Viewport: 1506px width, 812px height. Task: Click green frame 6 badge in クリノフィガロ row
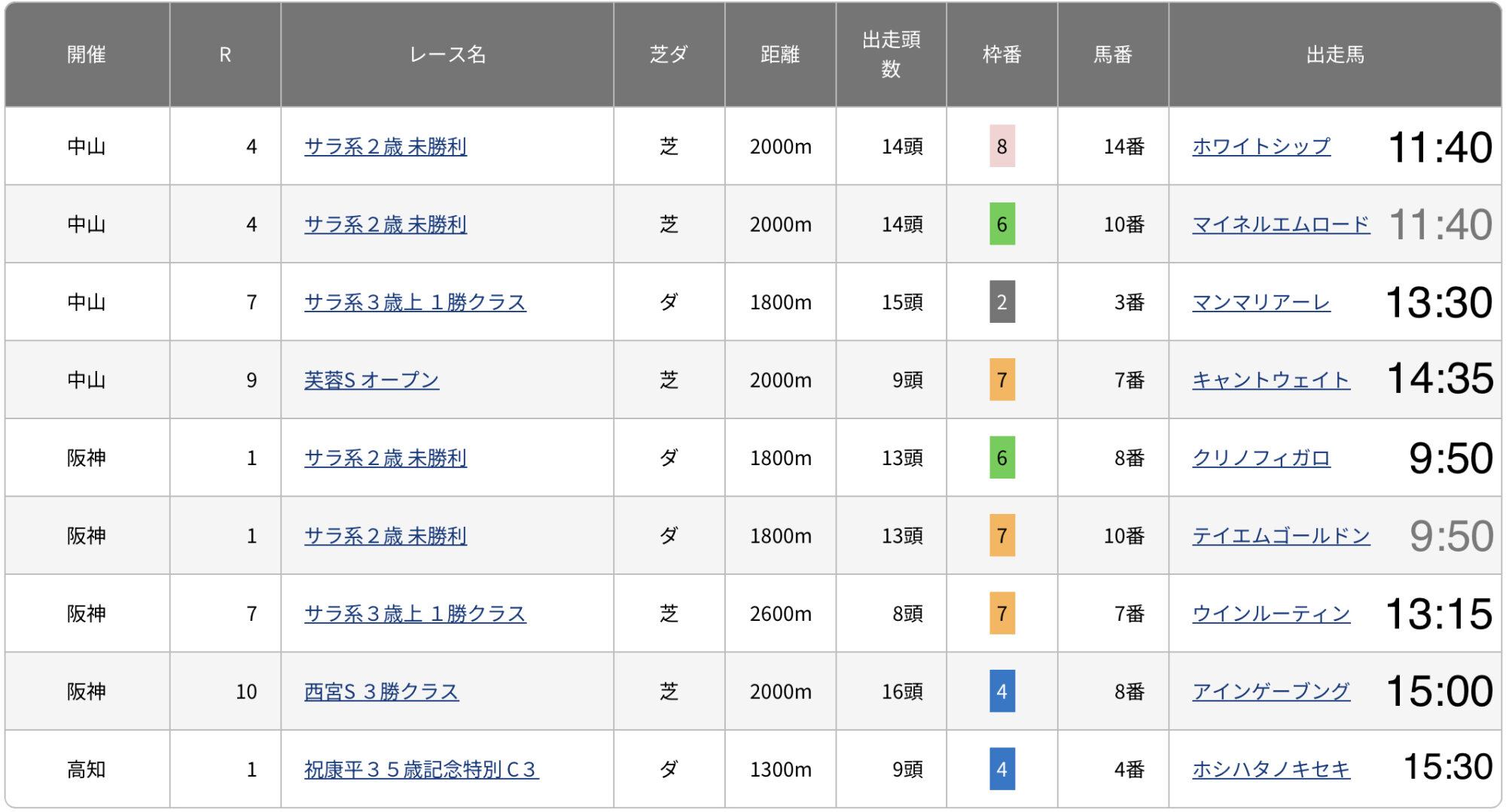pyautogui.click(x=1002, y=458)
